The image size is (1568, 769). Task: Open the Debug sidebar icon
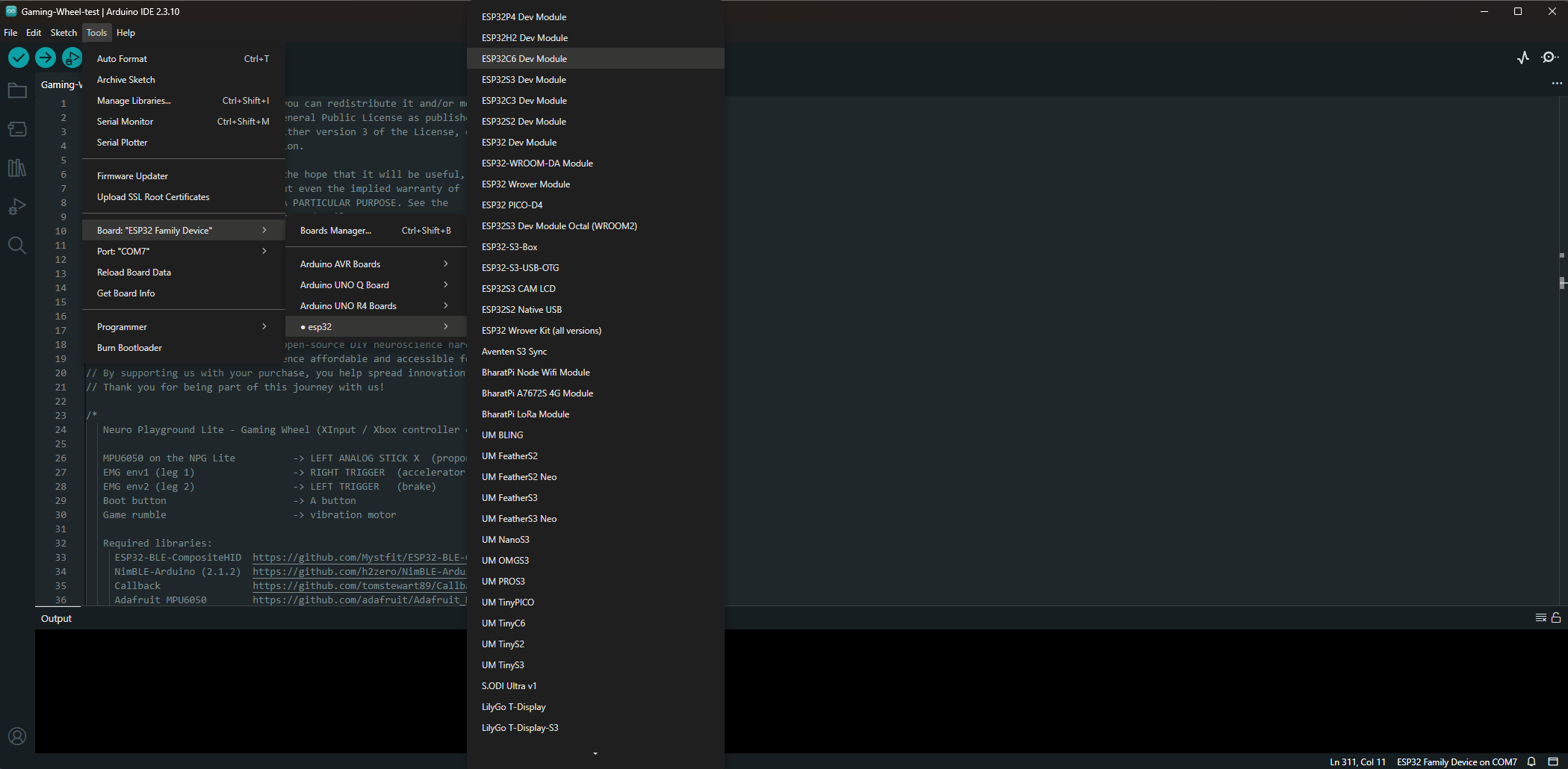pyautogui.click(x=17, y=207)
